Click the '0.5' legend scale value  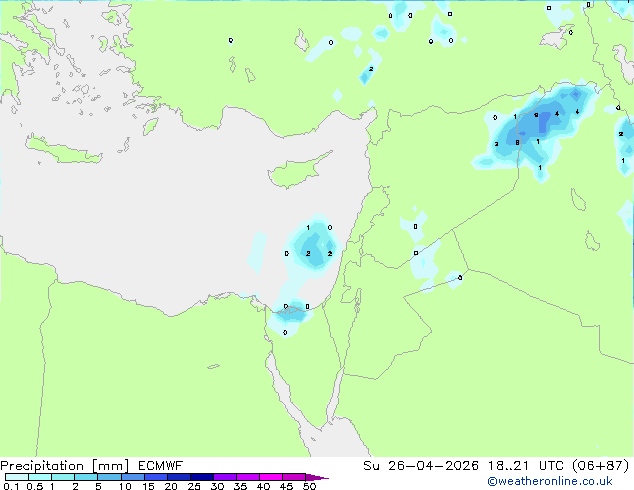[x=34, y=486]
